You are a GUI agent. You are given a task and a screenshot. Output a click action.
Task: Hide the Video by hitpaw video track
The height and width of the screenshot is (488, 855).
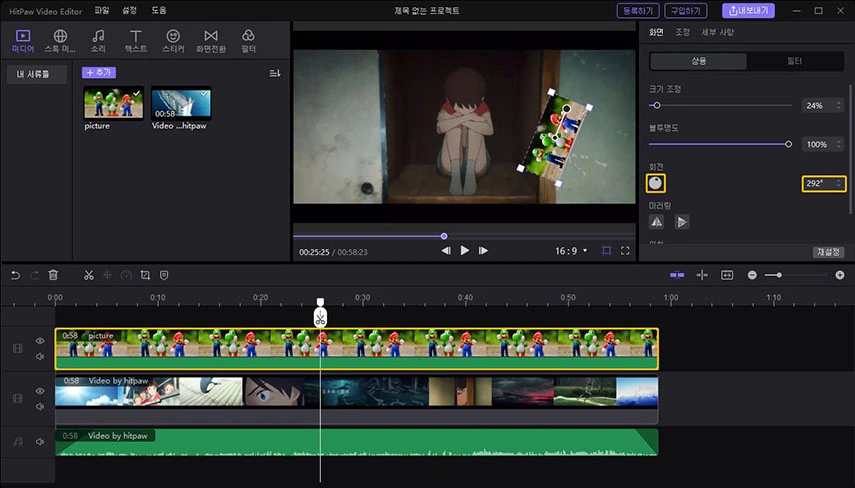pos(40,391)
